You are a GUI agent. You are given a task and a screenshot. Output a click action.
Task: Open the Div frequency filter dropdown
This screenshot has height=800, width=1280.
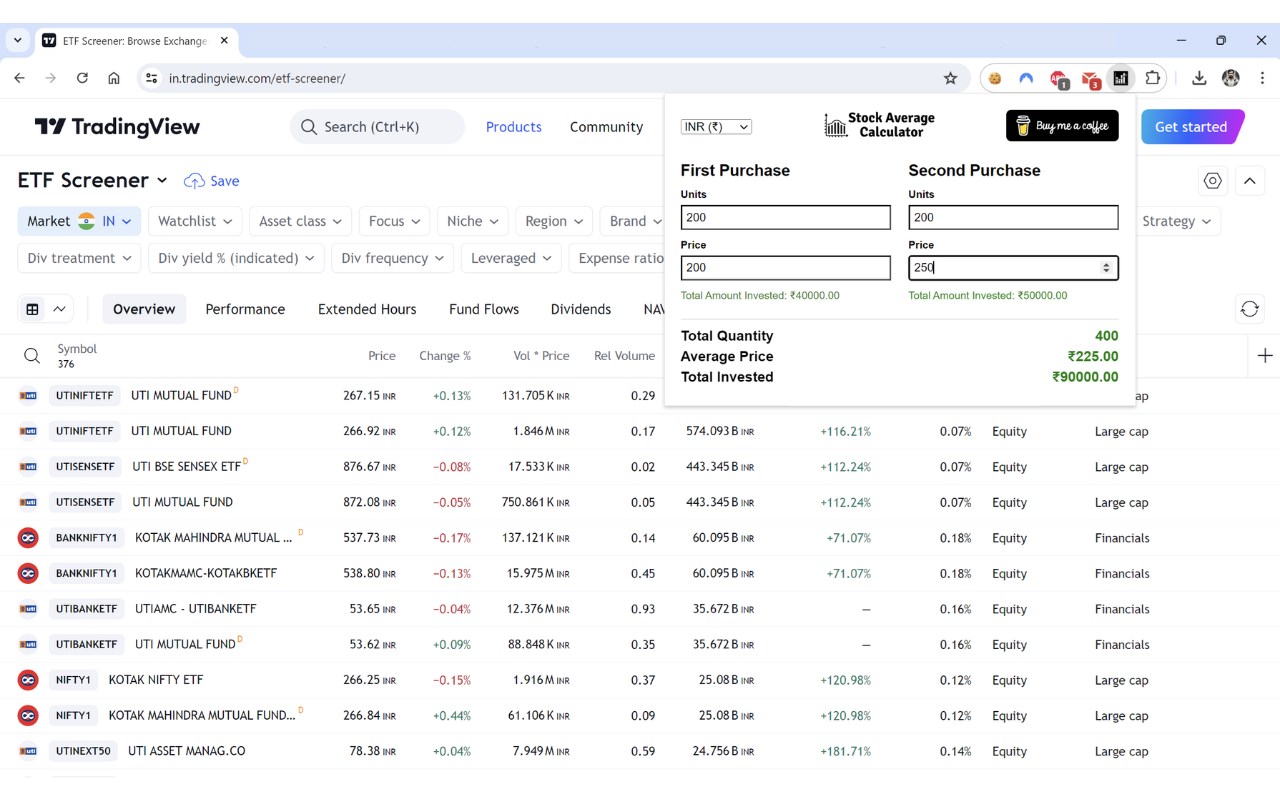click(392, 258)
